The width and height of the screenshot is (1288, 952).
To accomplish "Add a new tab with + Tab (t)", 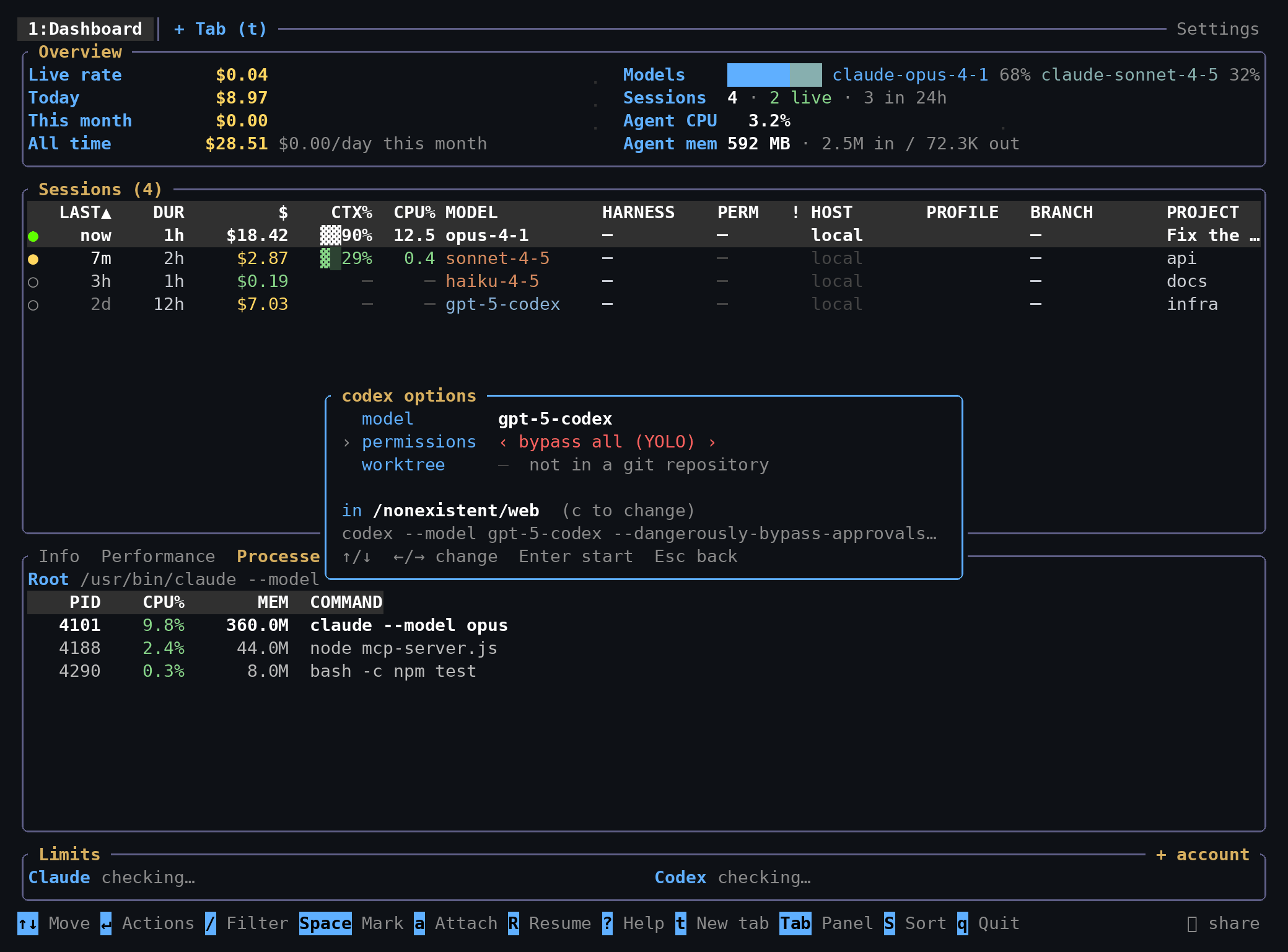I will (x=221, y=29).
